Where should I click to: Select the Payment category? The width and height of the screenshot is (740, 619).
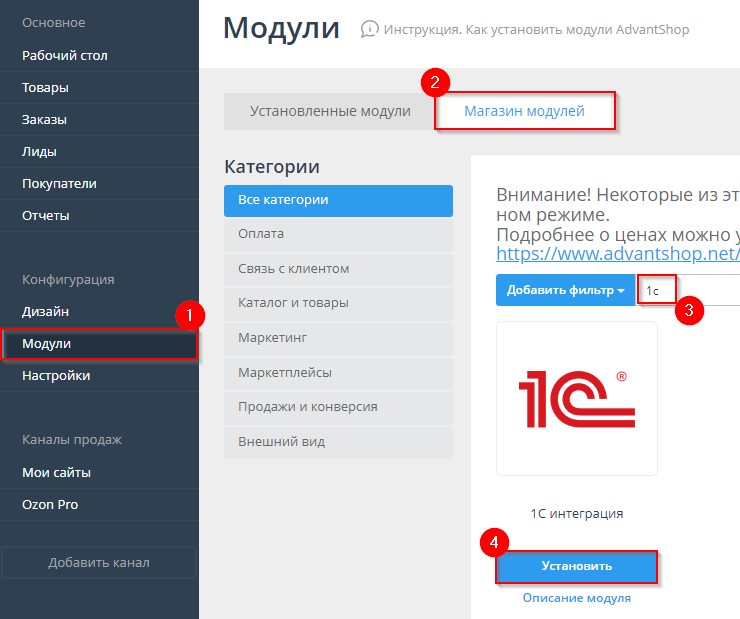338,234
